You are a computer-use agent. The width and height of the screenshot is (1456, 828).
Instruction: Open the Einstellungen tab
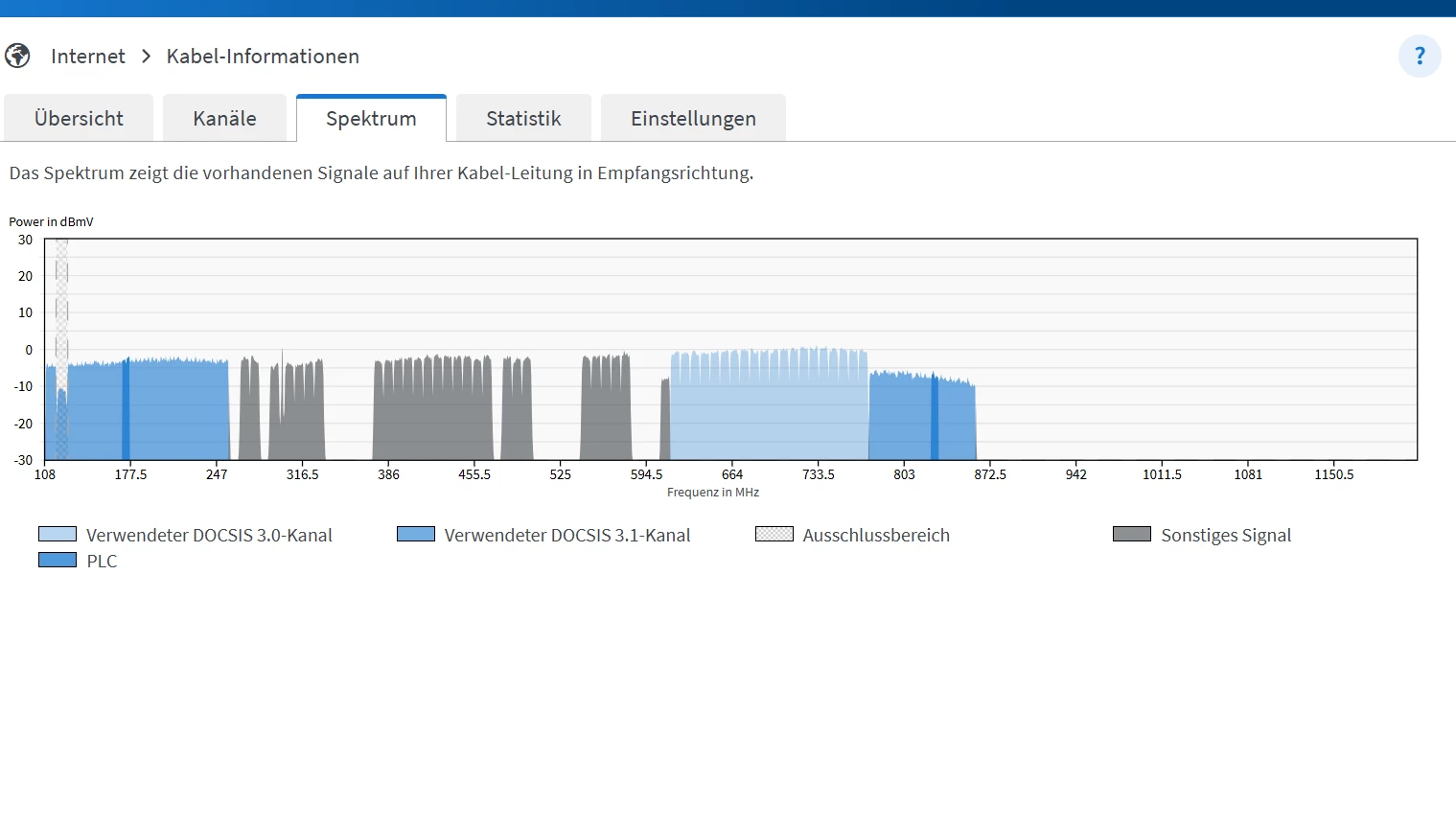point(693,119)
